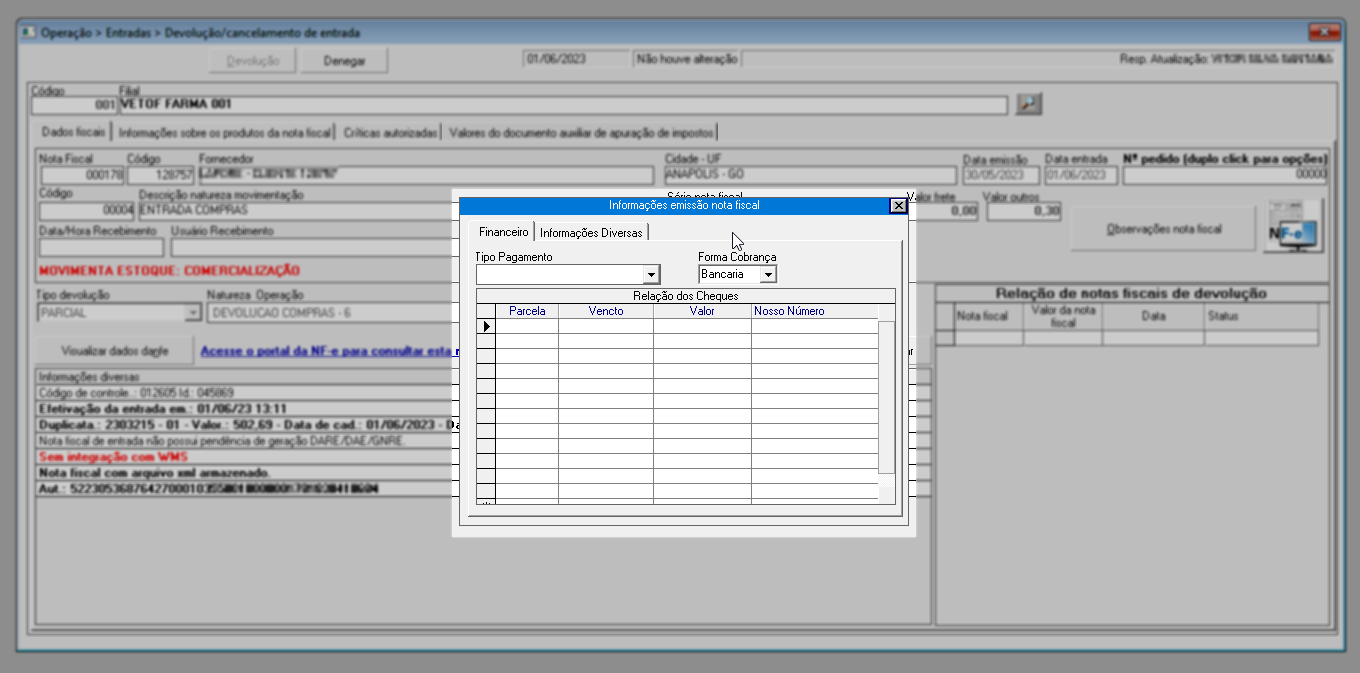Open the Forma Cobrança combo box
The width and height of the screenshot is (1360, 673).
point(768,274)
